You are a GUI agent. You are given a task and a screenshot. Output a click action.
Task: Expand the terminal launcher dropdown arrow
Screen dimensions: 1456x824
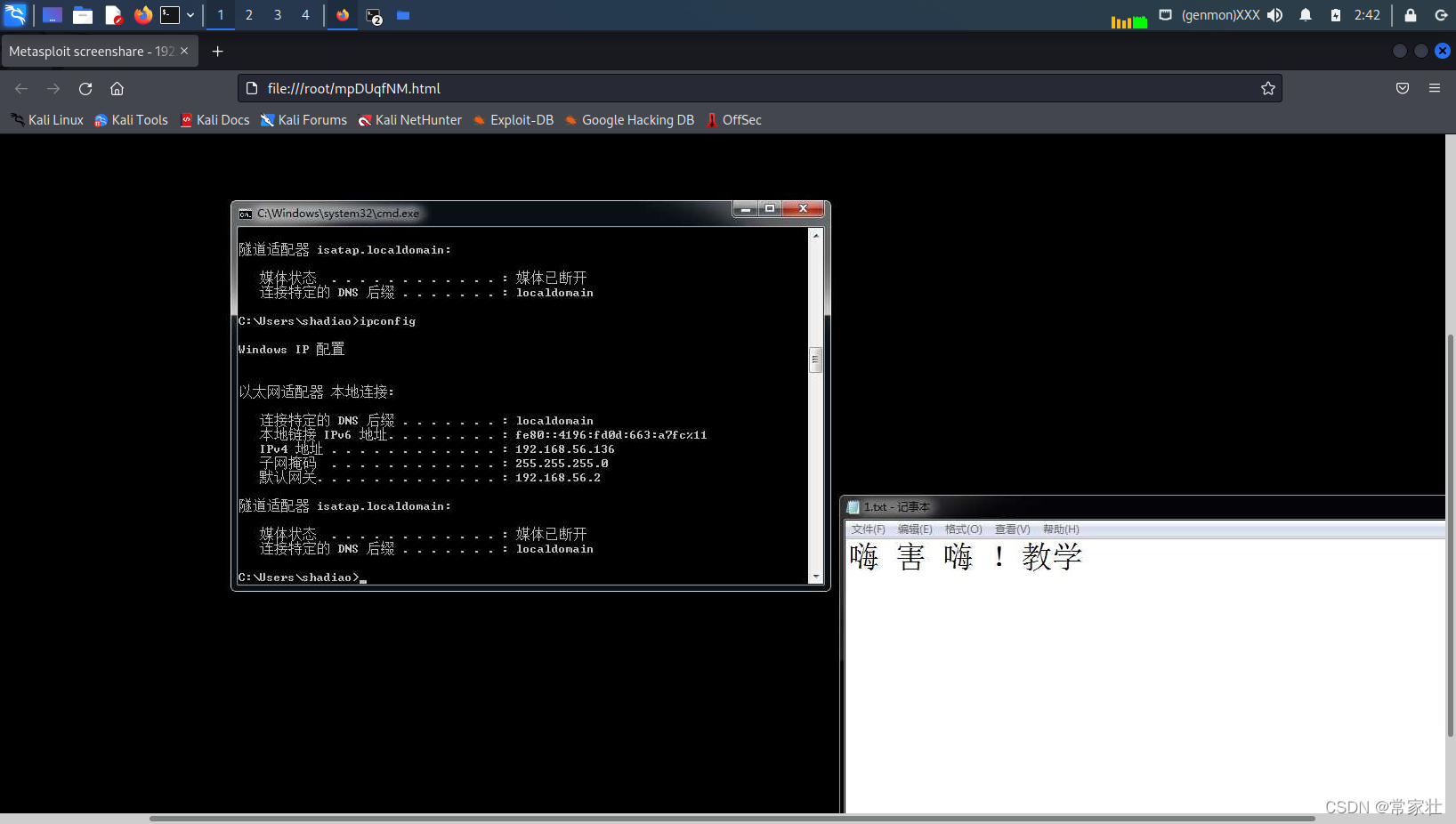click(x=190, y=15)
